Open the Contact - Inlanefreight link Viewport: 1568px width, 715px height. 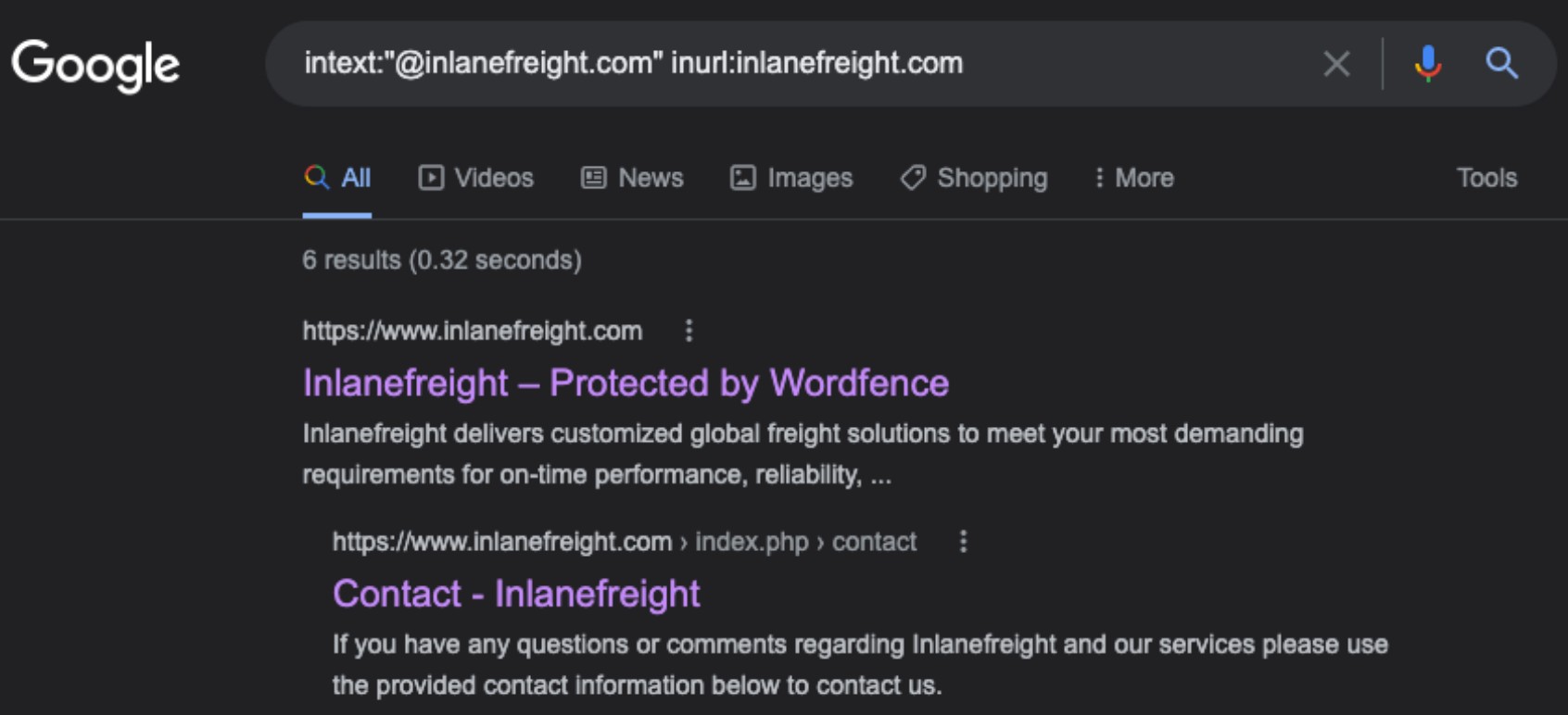click(516, 594)
